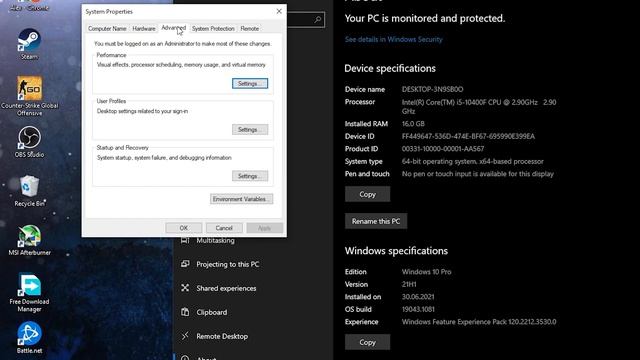This screenshot has width=640, height=360.
Task: Open OBS Studio desktop icon
Action: click(x=29, y=141)
